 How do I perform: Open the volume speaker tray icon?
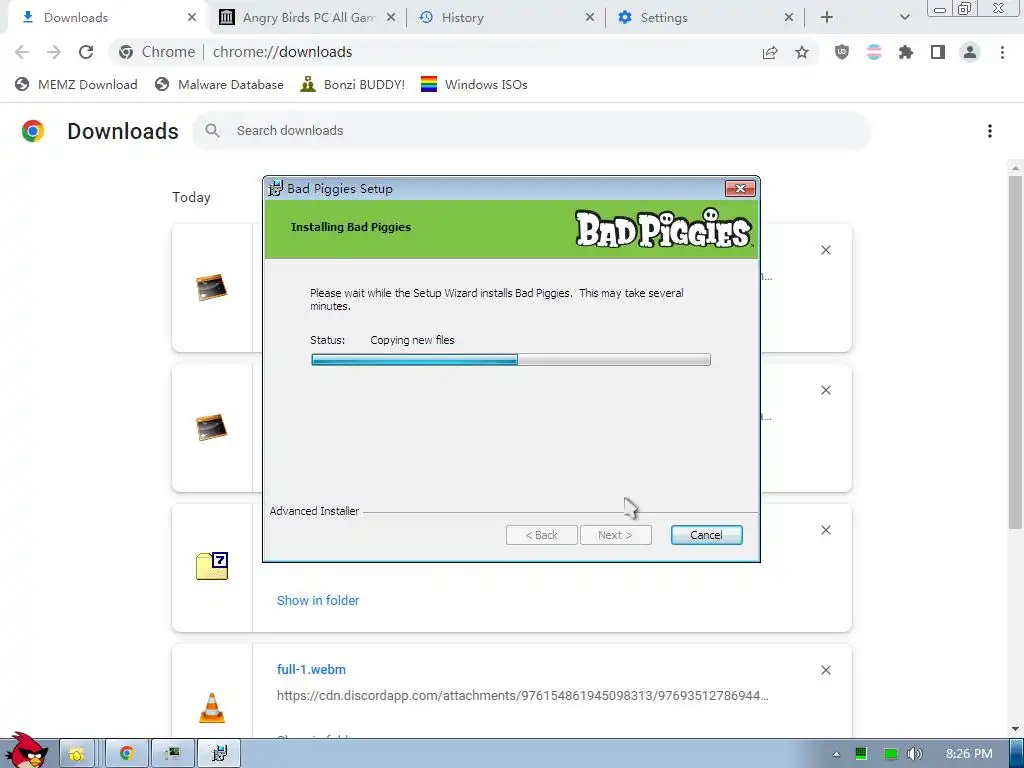[915, 754]
